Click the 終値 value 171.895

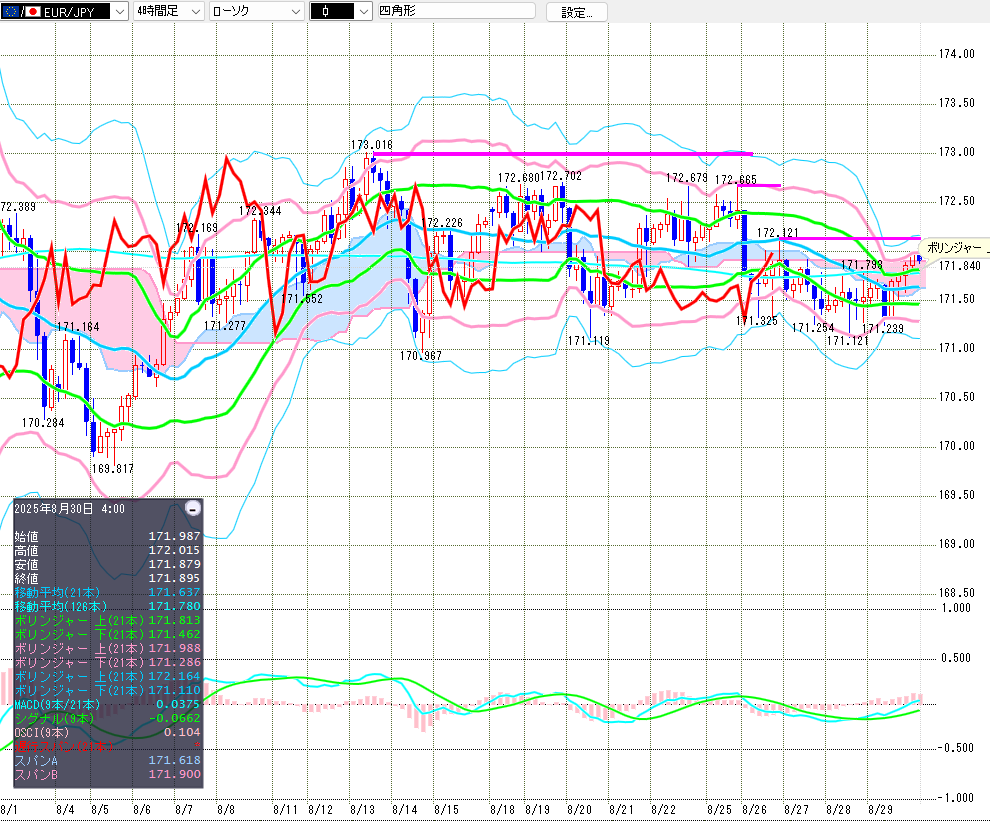[174, 578]
